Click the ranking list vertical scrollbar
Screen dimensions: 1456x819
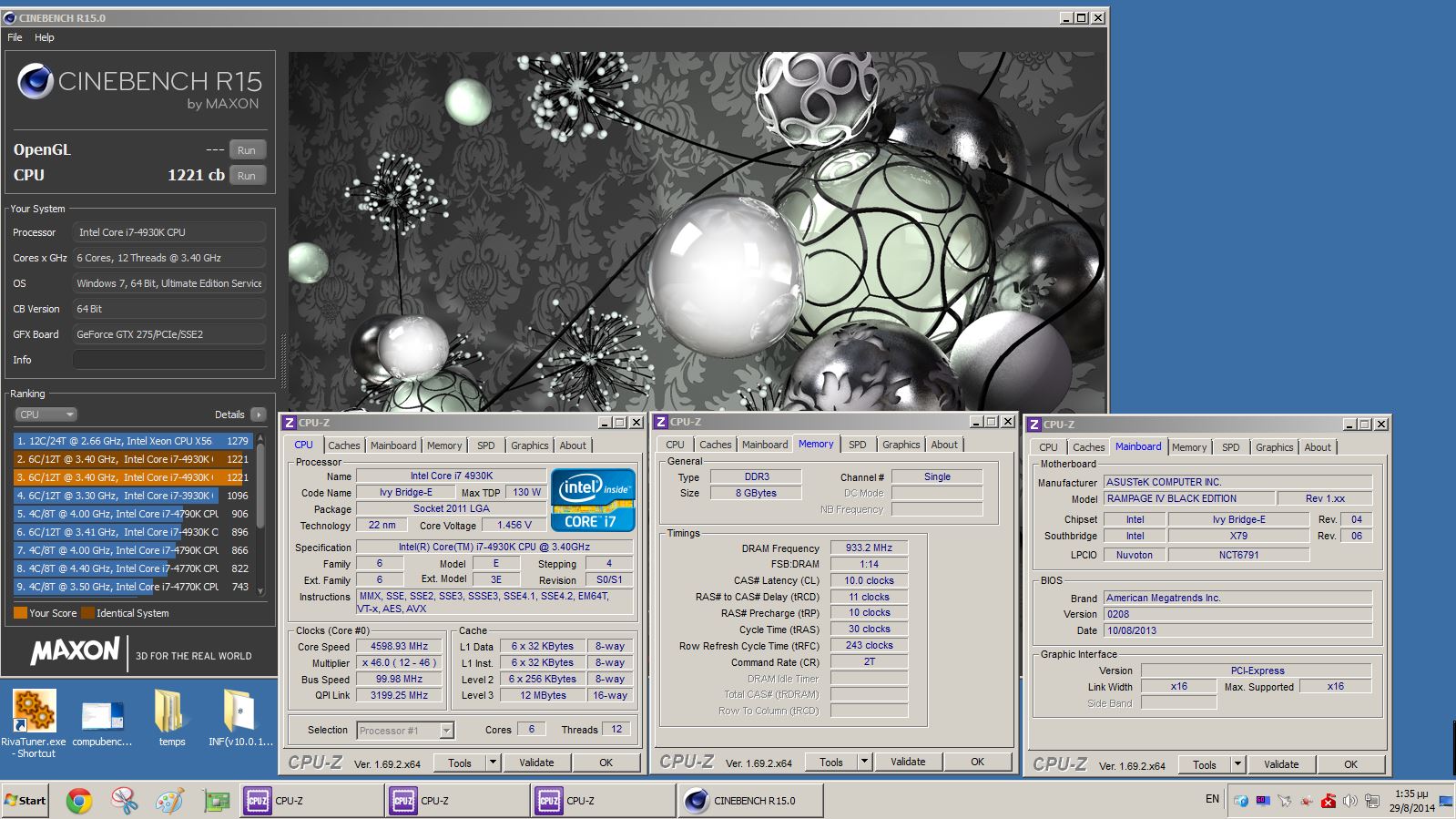[x=260, y=515]
